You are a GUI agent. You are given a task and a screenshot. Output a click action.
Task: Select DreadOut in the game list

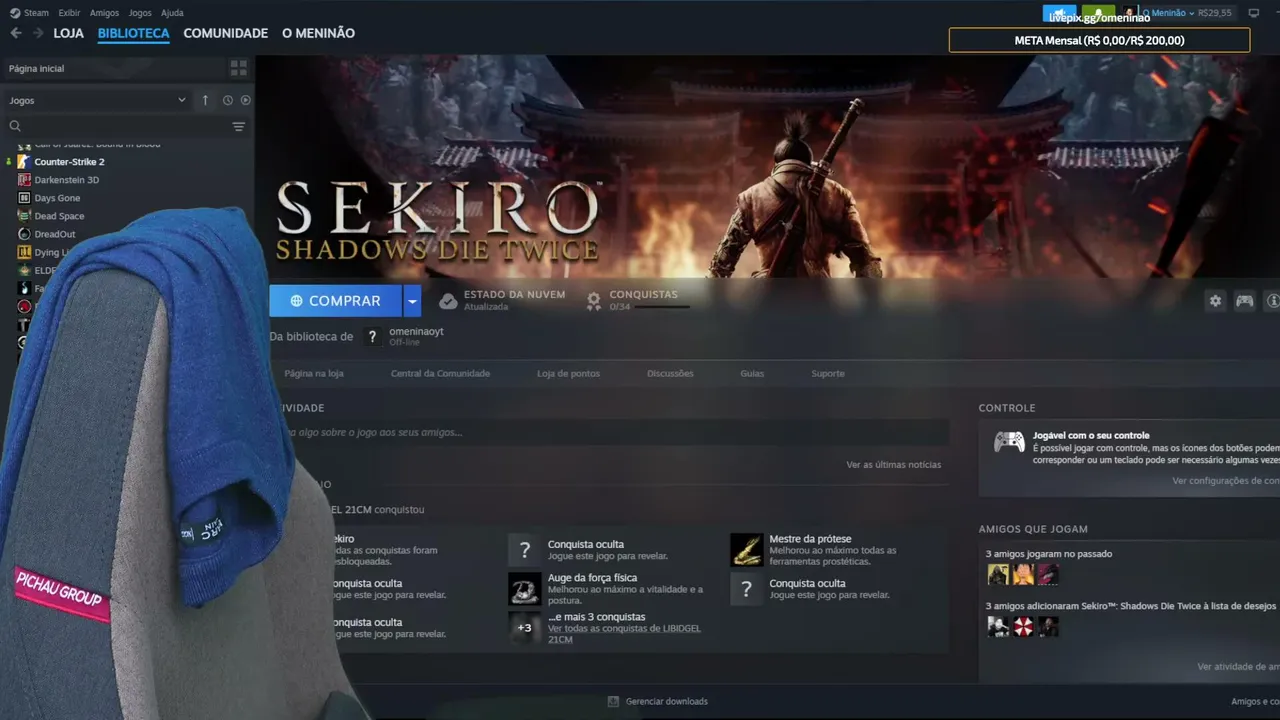(x=55, y=234)
